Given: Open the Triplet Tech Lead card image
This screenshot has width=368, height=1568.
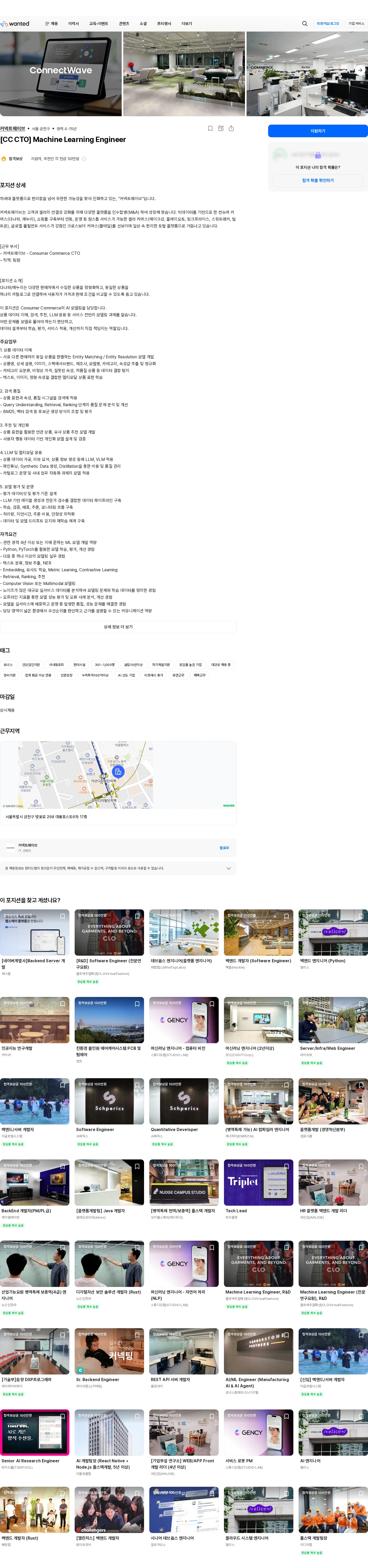Looking at the screenshot, I should click(x=258, y=1182).
